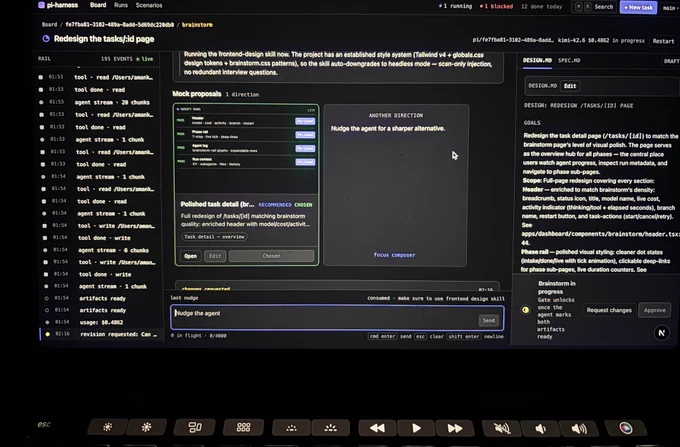680x447 pixels.
Task: Click Edit on the Polished task detail card
Action: coord(215,256)
